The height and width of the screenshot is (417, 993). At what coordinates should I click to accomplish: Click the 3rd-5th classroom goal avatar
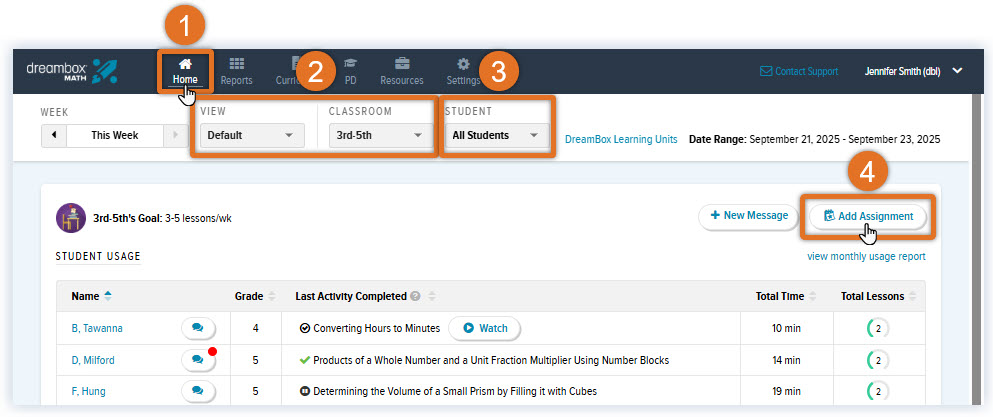(x=70, y=216)
